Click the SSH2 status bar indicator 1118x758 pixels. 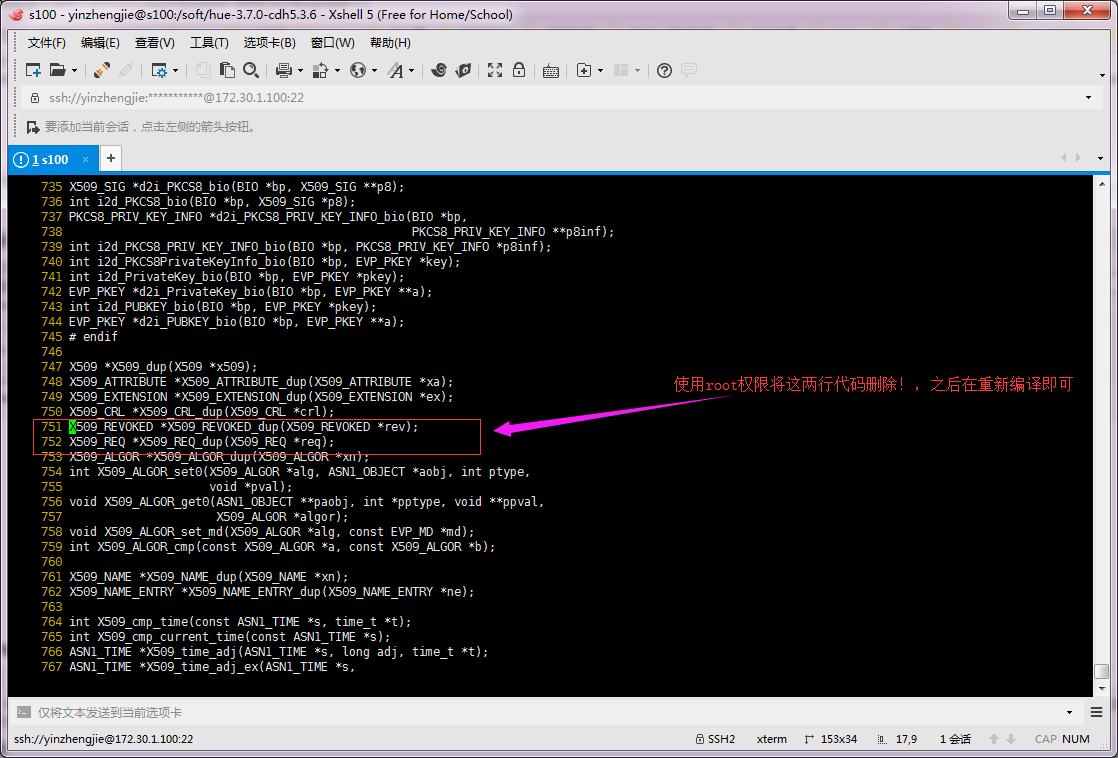715,739
